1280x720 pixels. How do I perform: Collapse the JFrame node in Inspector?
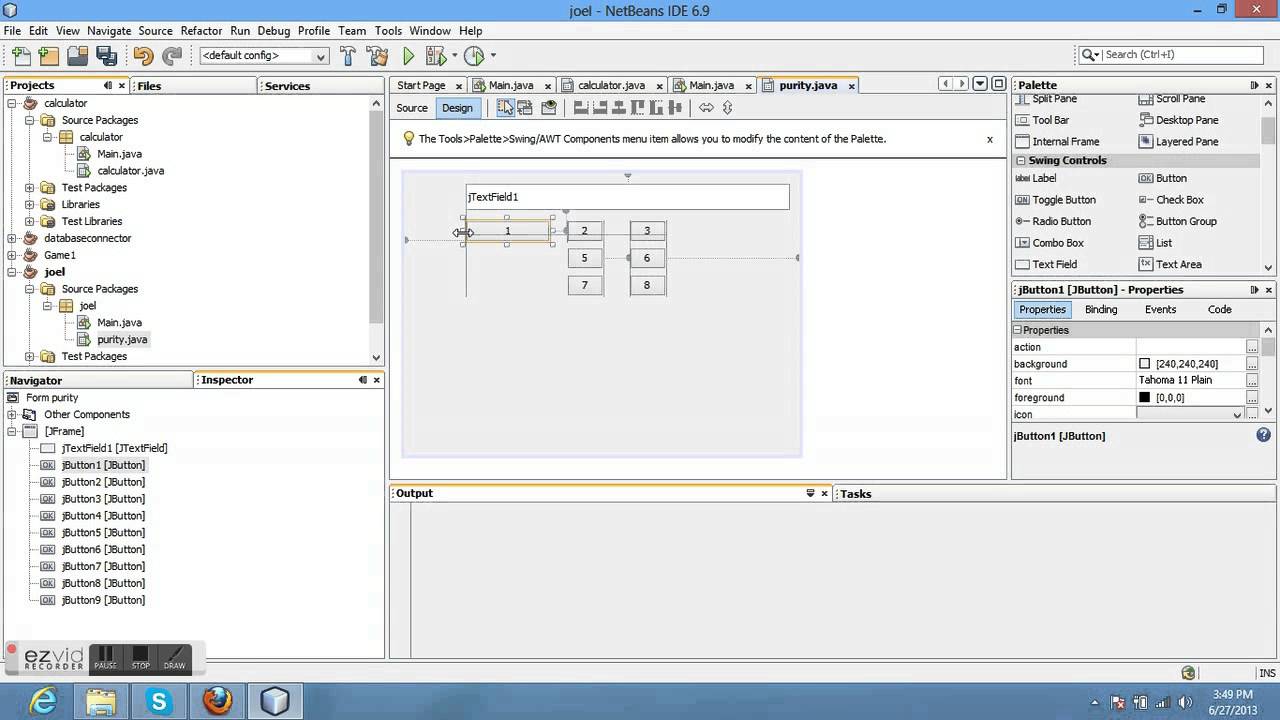(x=12, y=431)
